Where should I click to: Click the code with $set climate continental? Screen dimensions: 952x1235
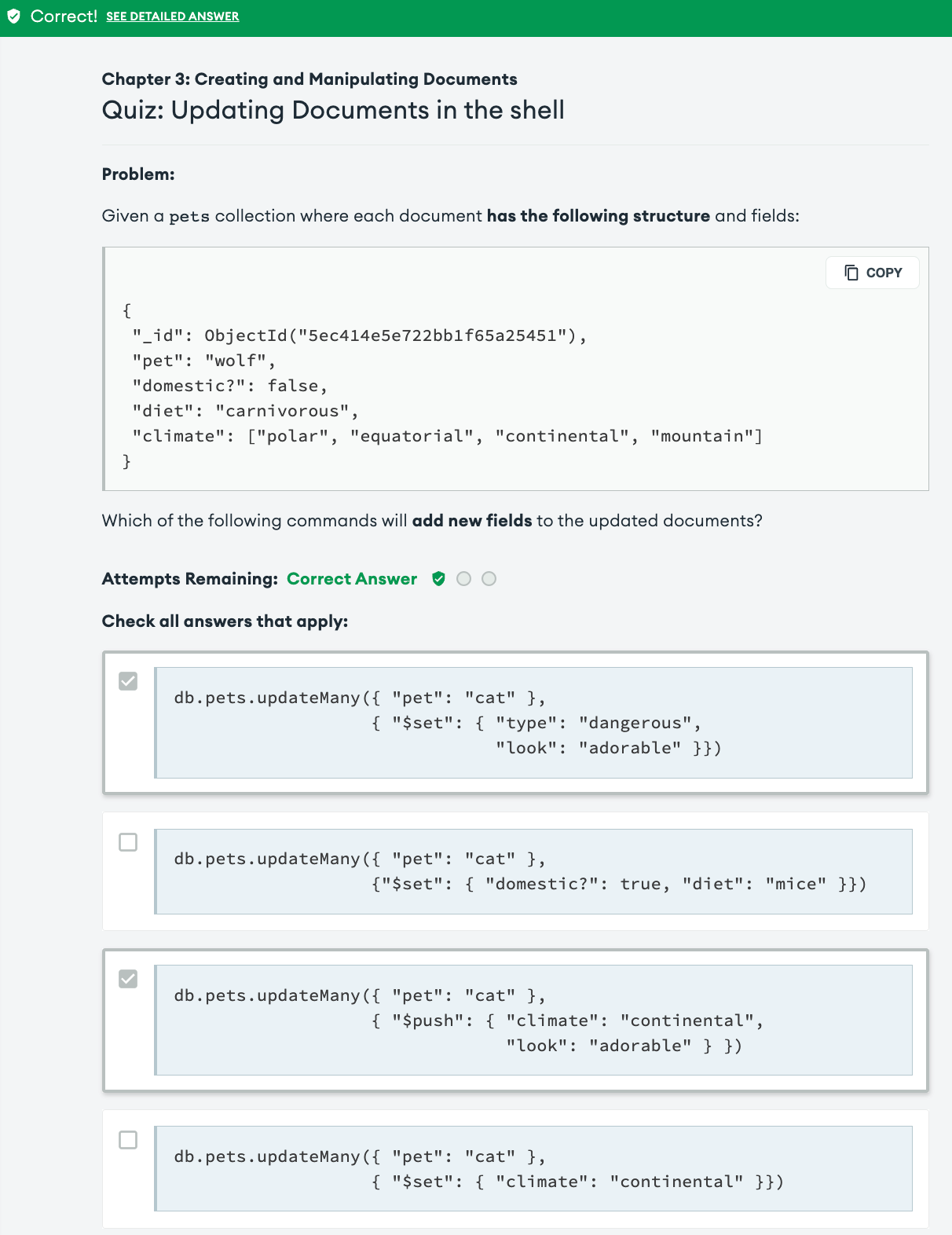pyautogui.click(x=533, y=1168)
